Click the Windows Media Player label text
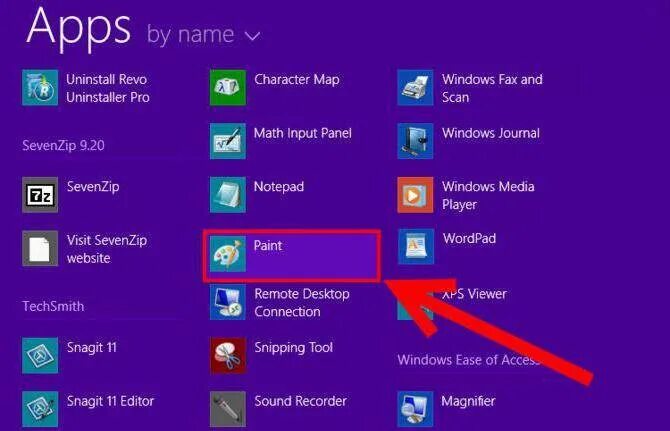 [x=488, y=195]
